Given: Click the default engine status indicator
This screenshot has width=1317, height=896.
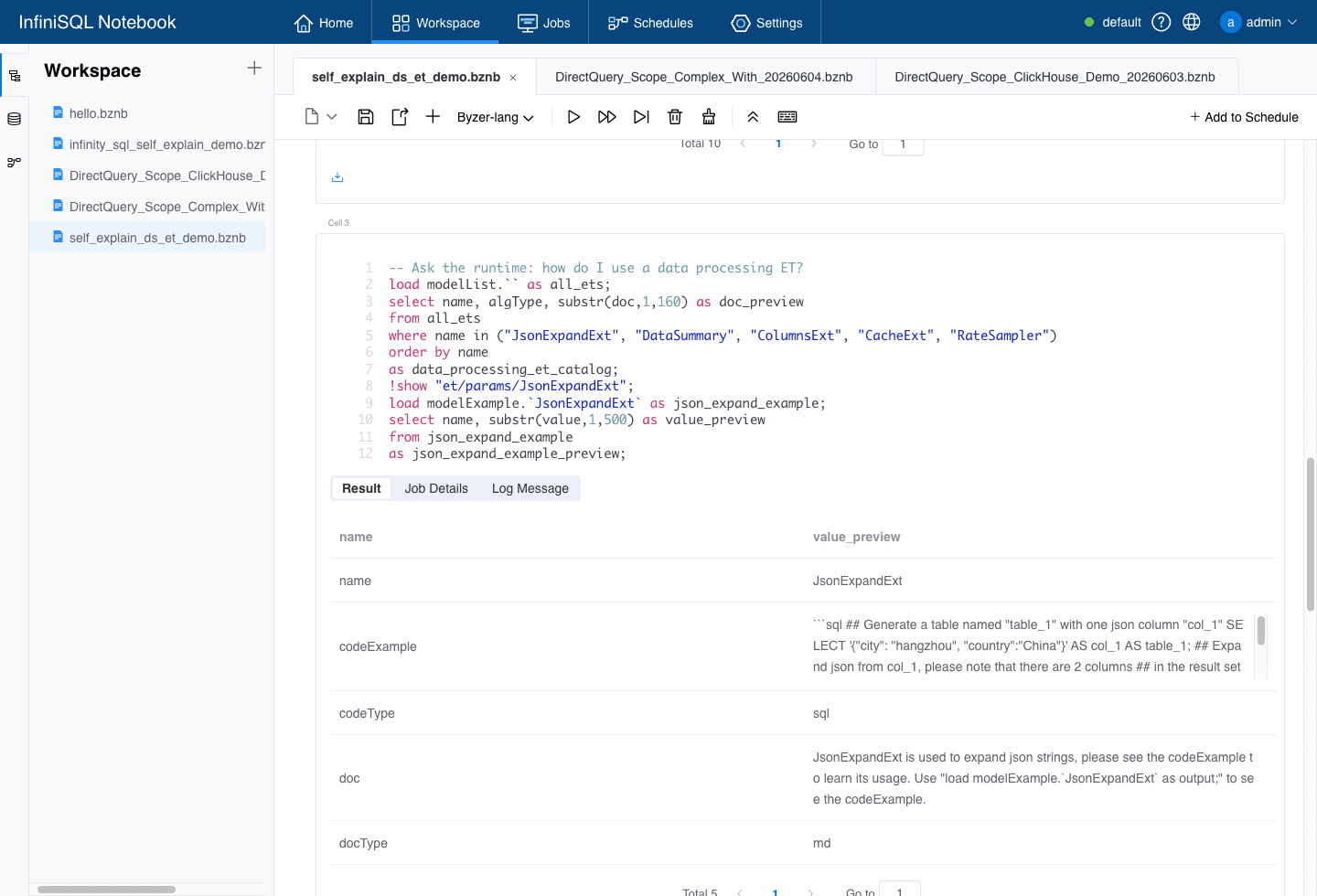Looking at the screenshot, I should click(1112, 22).
